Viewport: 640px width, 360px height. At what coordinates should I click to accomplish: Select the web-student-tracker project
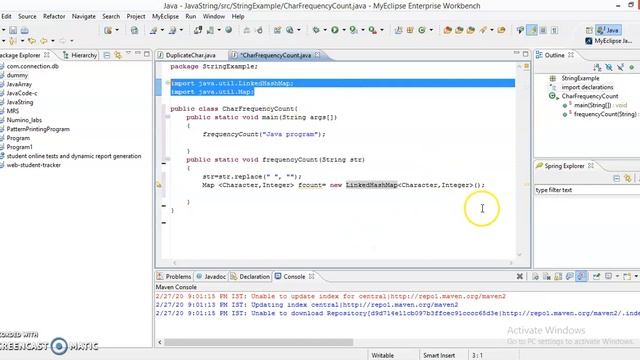click(33, 165)
